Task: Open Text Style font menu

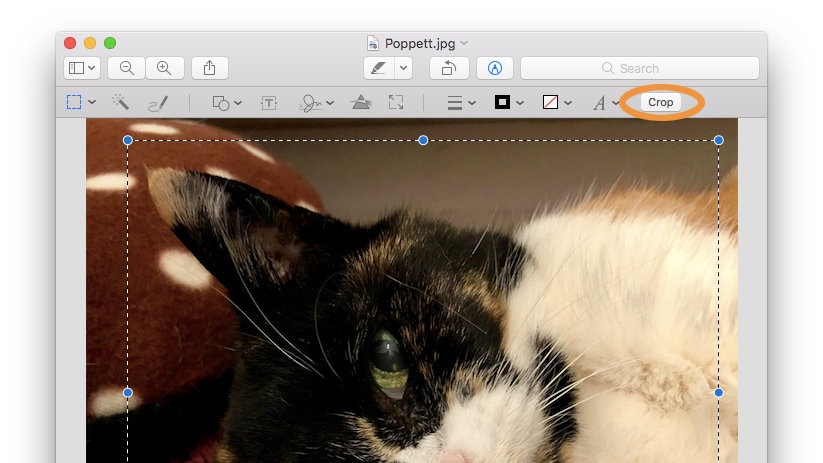Action: pyautogui.click(x=599, y=103)
